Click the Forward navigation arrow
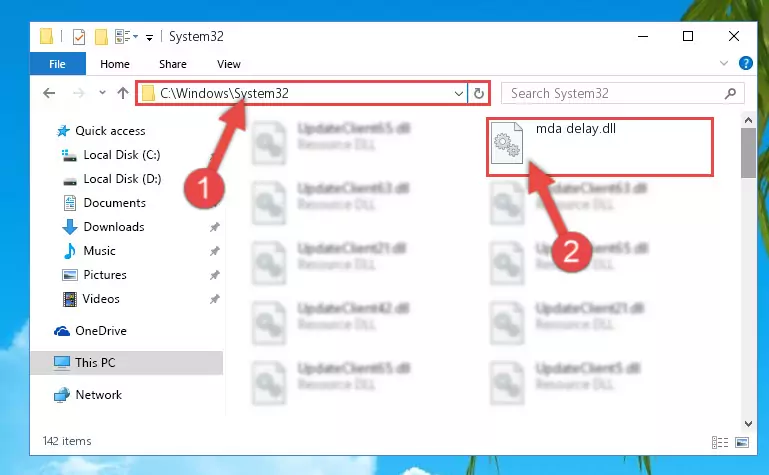The height and width of the screenshot is (475, 769). tap(78, 93)
